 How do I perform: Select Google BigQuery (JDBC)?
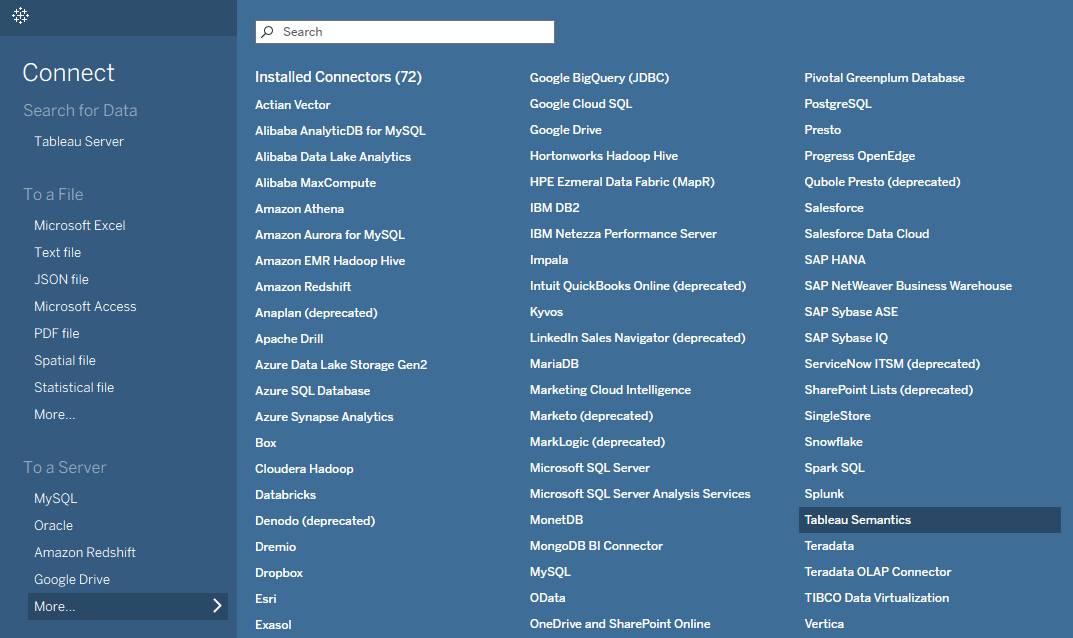coord(599,78)
